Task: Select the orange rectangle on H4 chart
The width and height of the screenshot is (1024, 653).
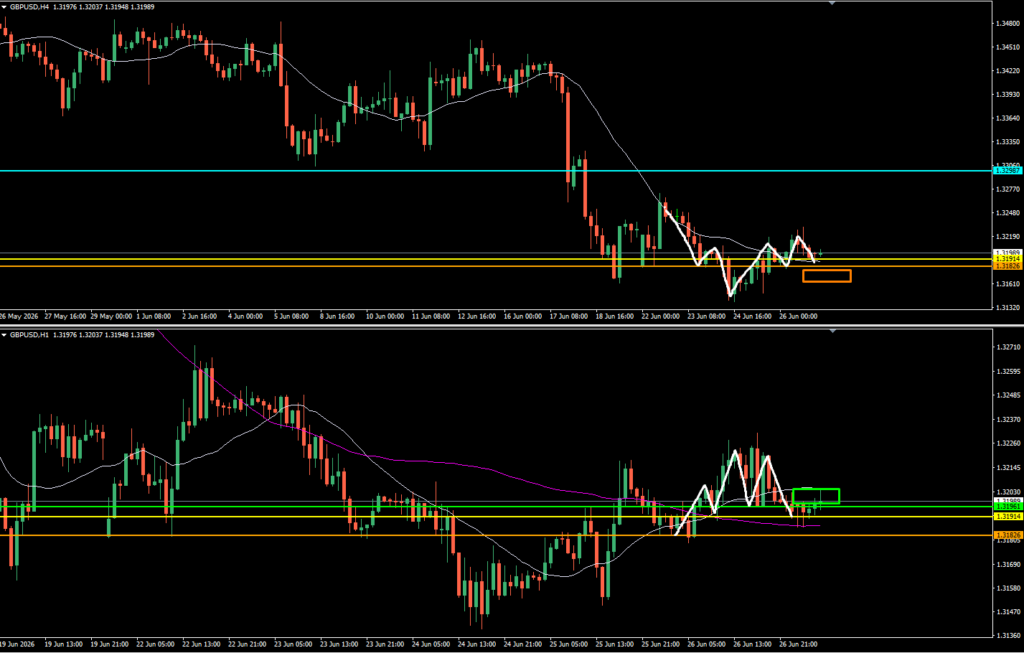Action: (827, 276)
